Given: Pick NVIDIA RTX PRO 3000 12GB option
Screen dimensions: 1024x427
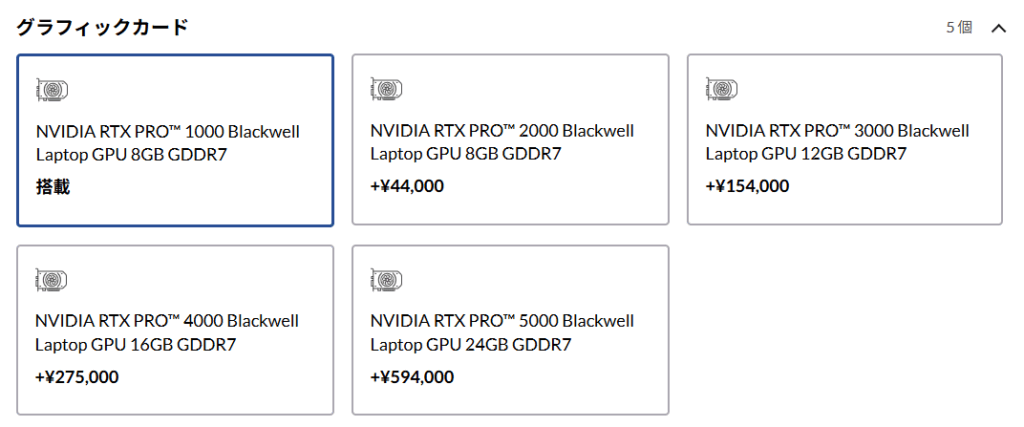Looking at the screenshot, I should (844, 140).
